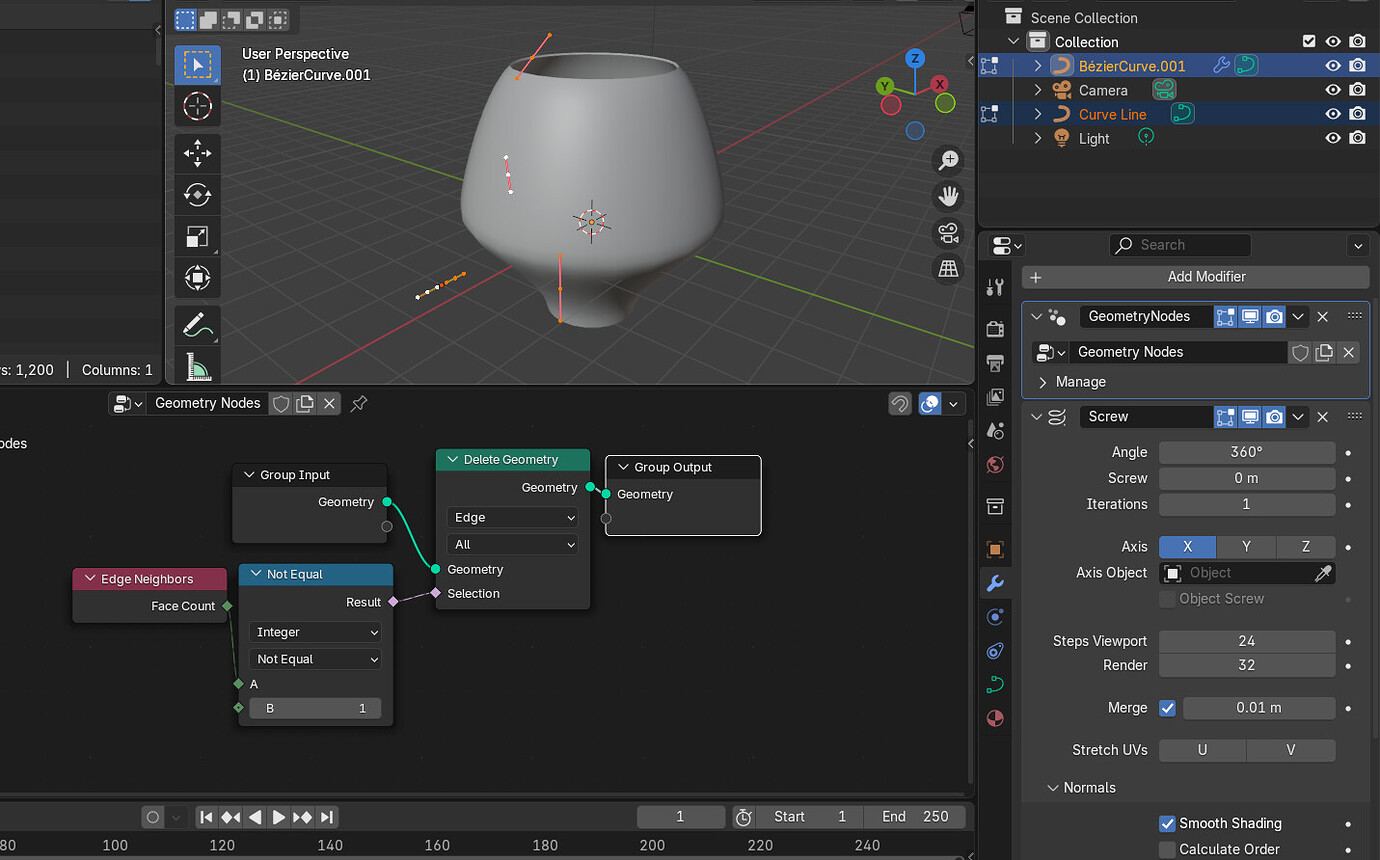Set the screw axis to Z
Viewport: 1380px width, 860px height.
[1306, 547]
